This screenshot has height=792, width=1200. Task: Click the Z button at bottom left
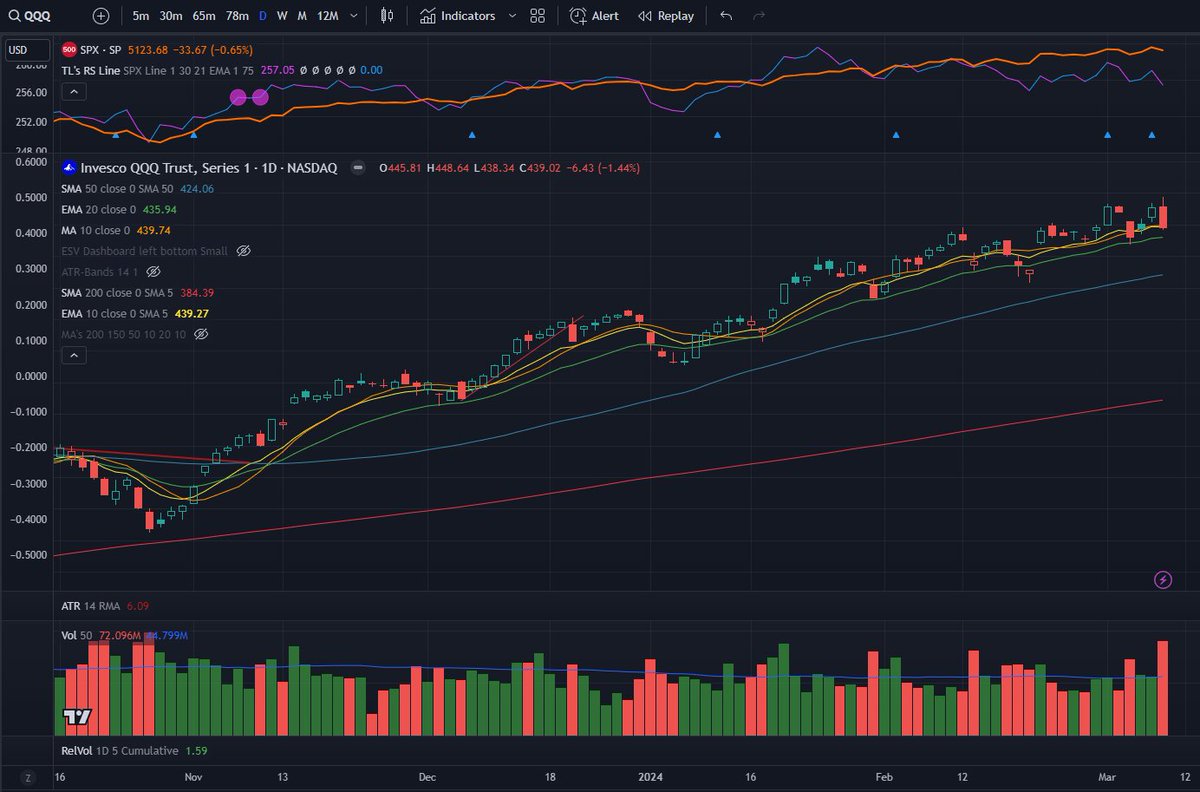click(x=28, y=778)
